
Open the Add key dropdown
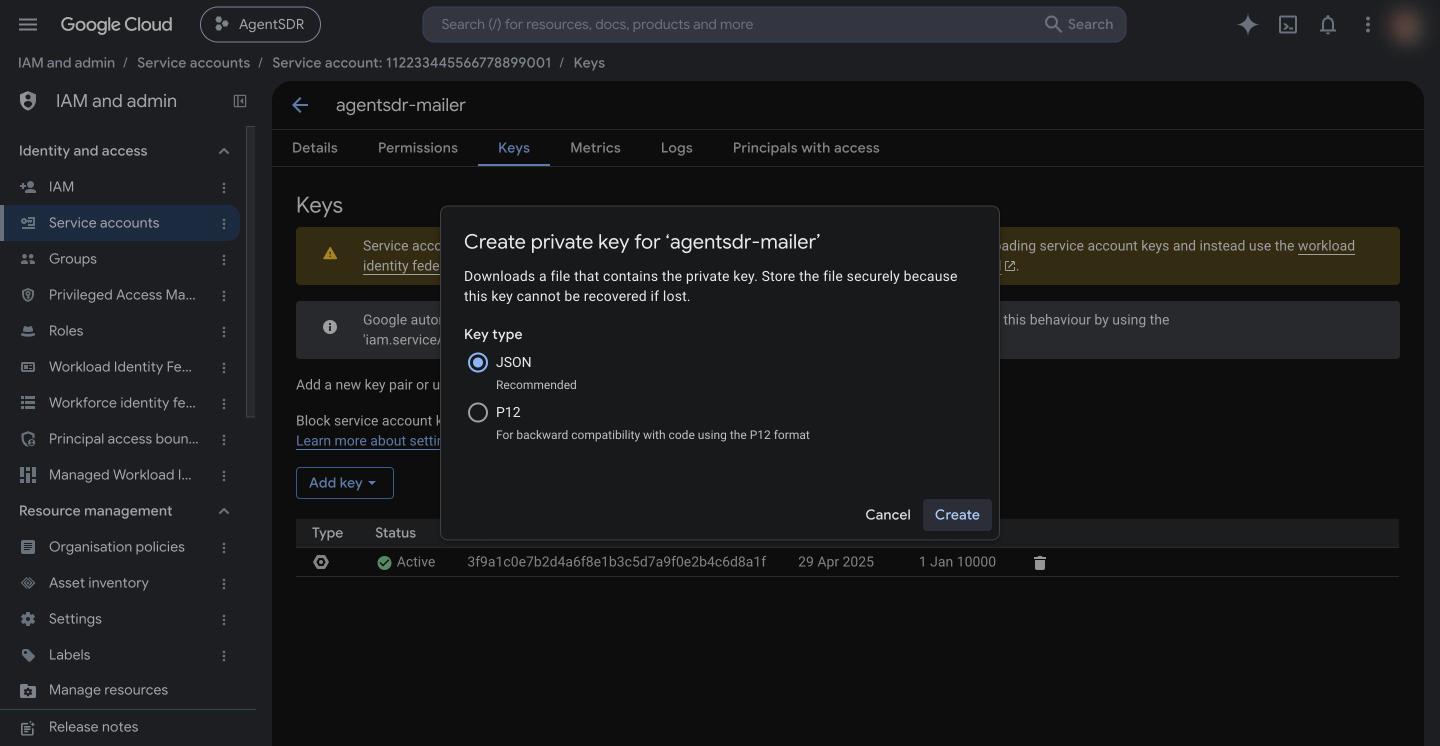click(x=344, y=483)
